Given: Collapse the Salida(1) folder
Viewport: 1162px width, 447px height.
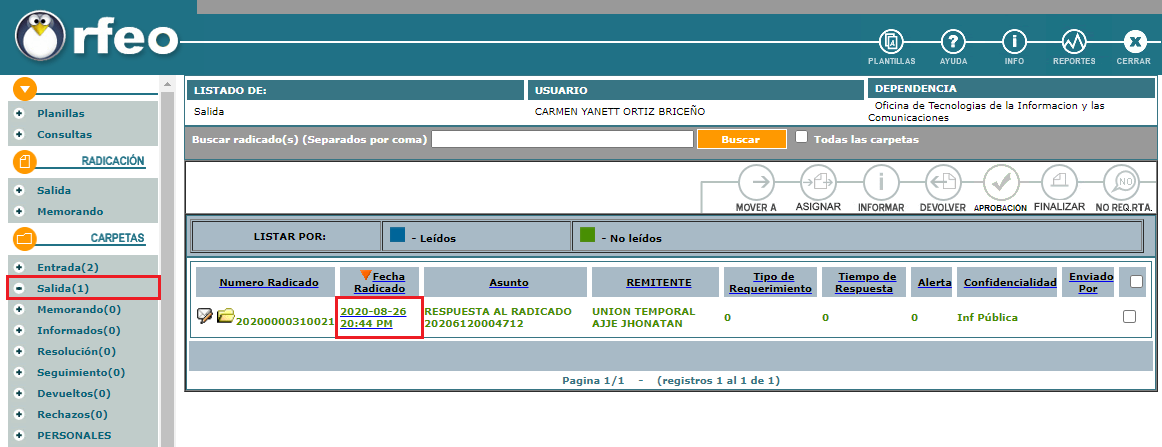Looking at the screenshot, I should coord(20,288).
